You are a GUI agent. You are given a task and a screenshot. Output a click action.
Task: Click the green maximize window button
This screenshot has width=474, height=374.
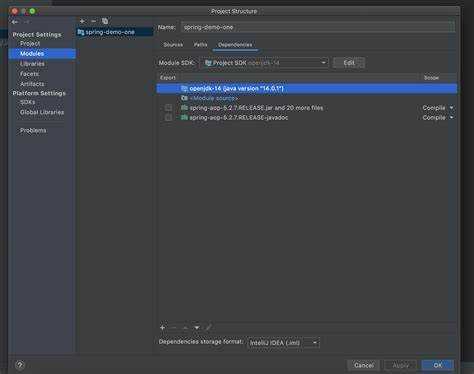pos(32,11)
